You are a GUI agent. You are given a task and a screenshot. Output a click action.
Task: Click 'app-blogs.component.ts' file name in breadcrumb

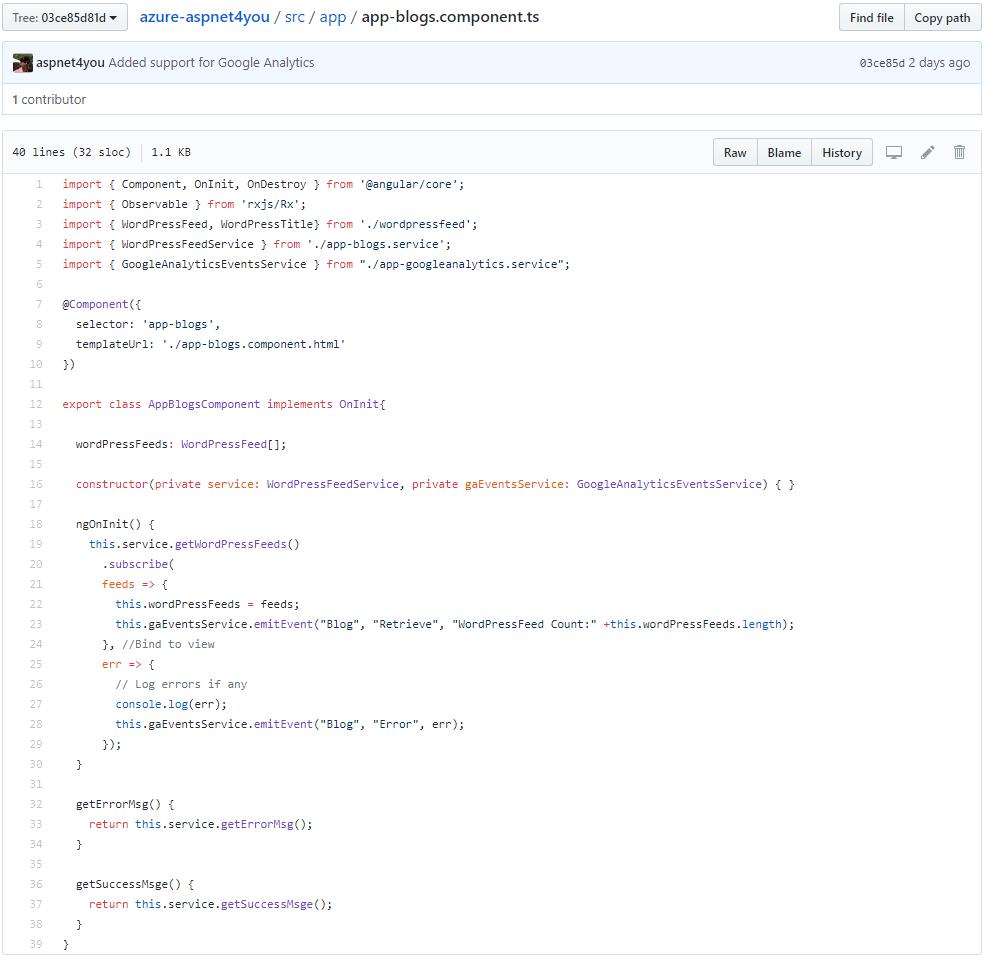(x=450, y=17)
